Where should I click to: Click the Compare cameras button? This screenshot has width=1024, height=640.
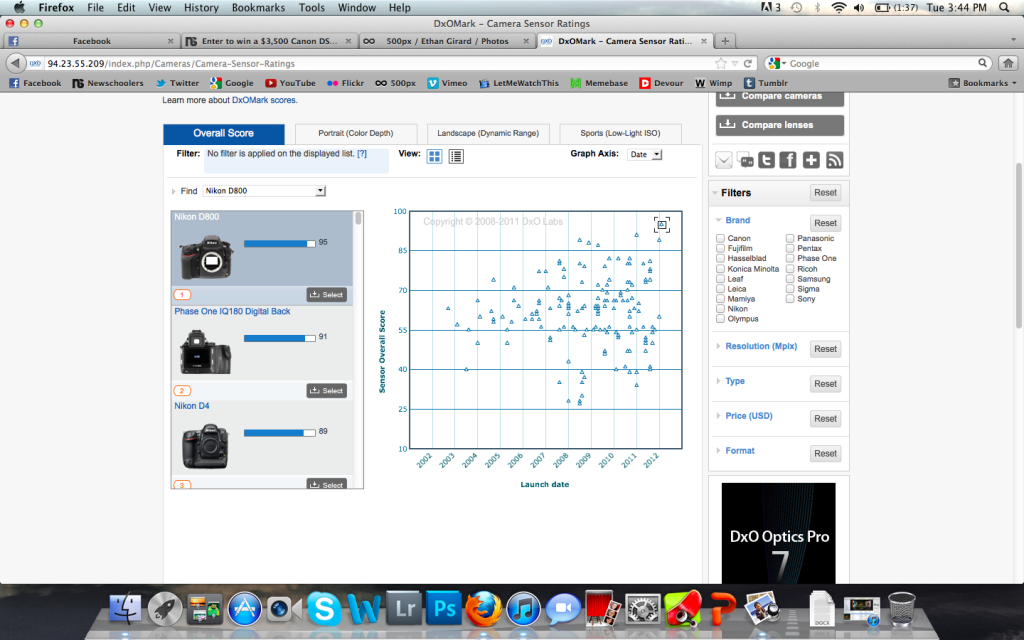tap(779, 97)
